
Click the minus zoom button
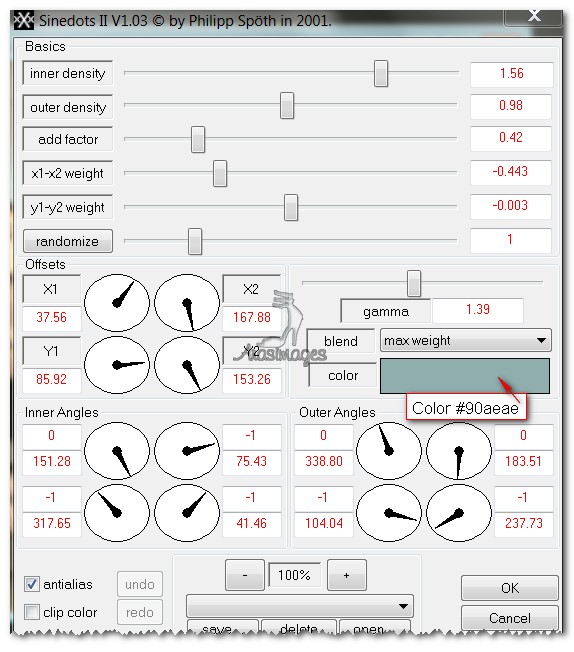[245, 575]
